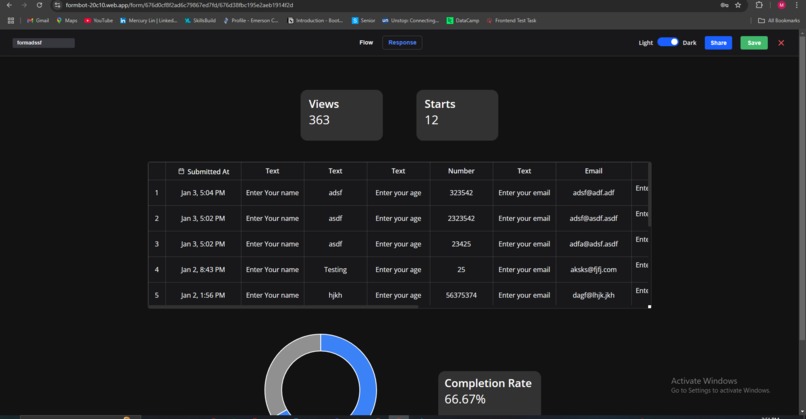Viewport: 806px width, 419px height.
Task: Click the cell reading 23425
Action: coord(461,244)
